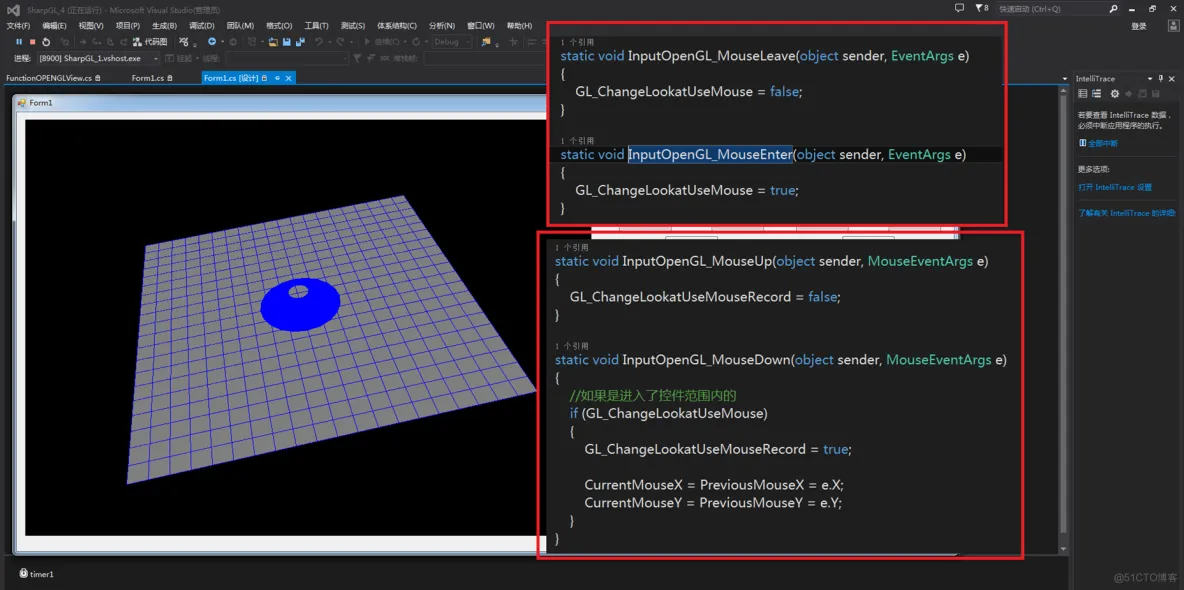Pause debugging with the Break All button

coord(19,42)
